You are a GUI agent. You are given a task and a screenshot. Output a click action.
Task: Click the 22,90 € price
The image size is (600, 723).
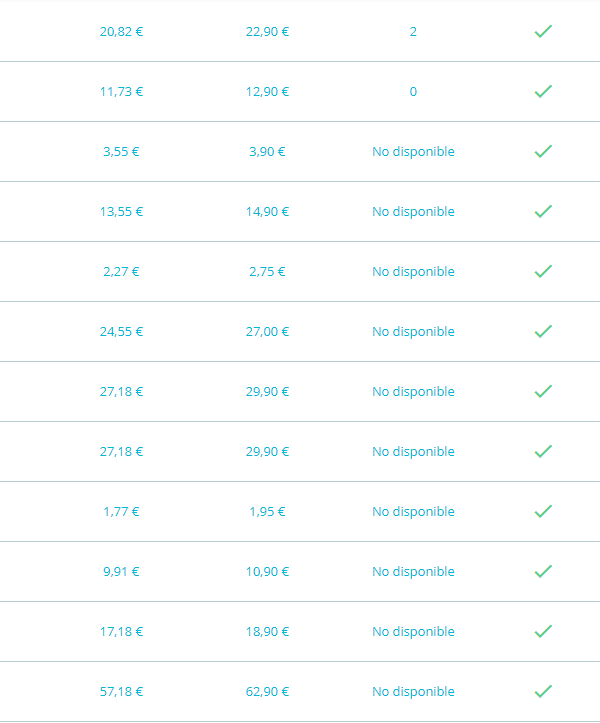tap(267, 31)
